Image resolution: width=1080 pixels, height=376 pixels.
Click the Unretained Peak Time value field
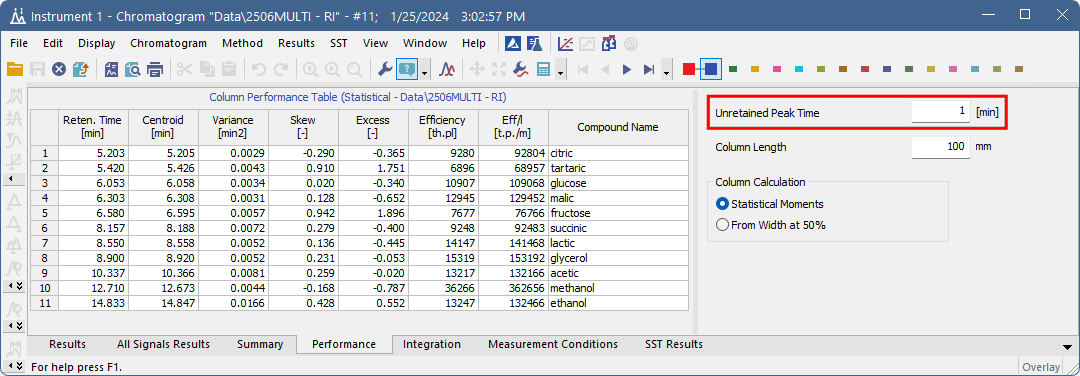click(x=941, y=112)
